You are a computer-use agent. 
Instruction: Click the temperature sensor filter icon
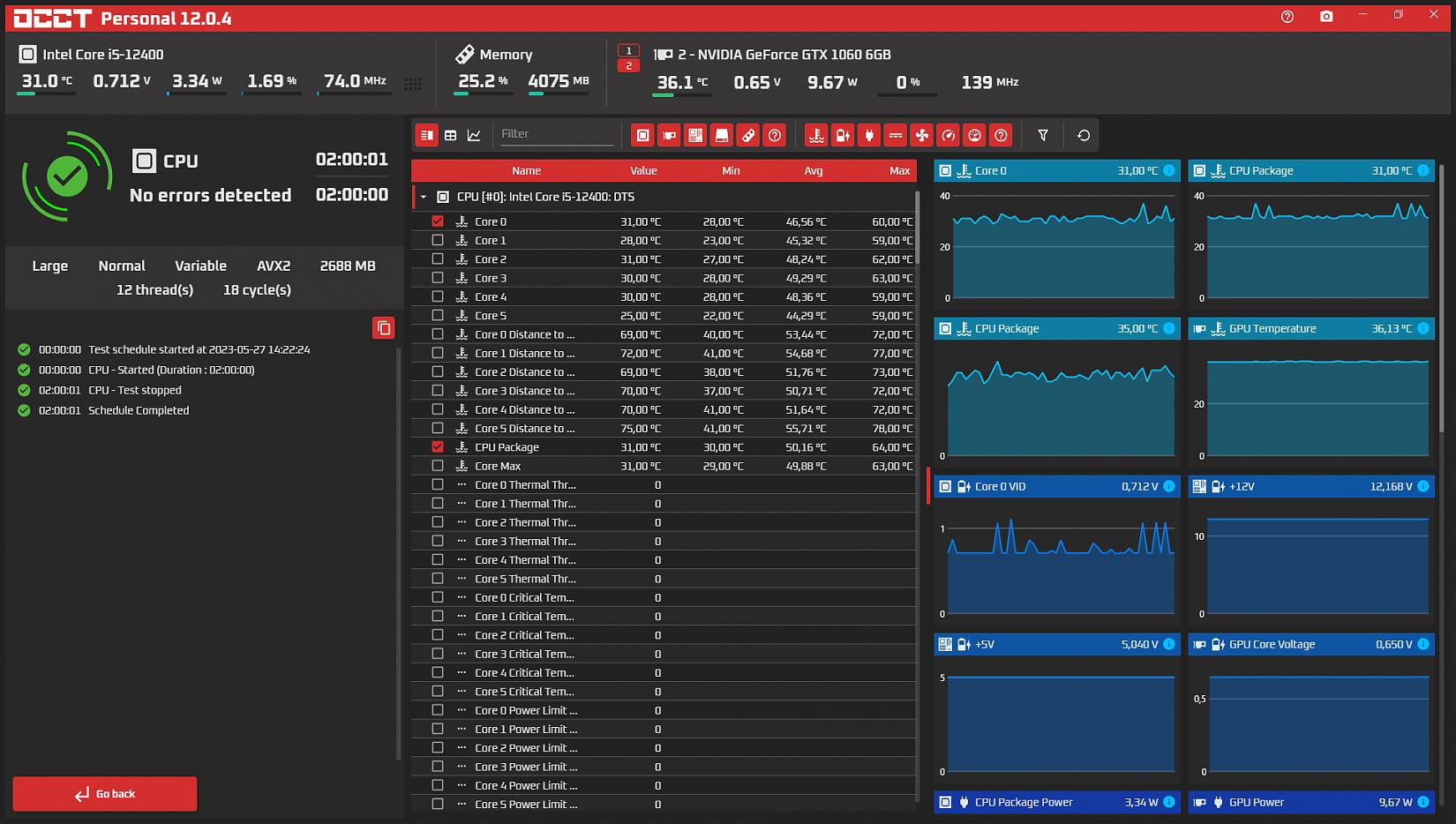point(816,135)
